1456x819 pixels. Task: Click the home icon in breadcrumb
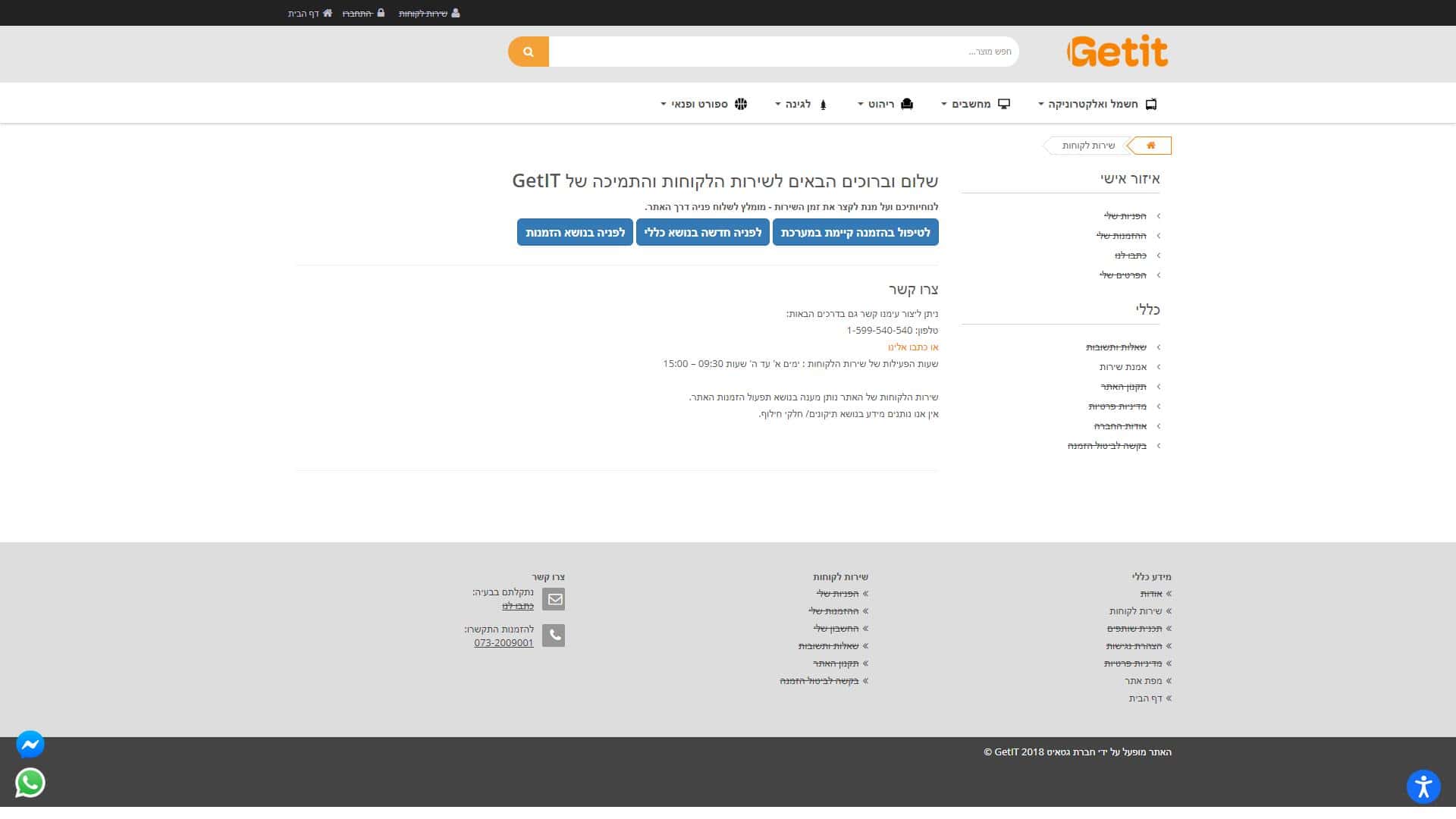[1150, 146]
